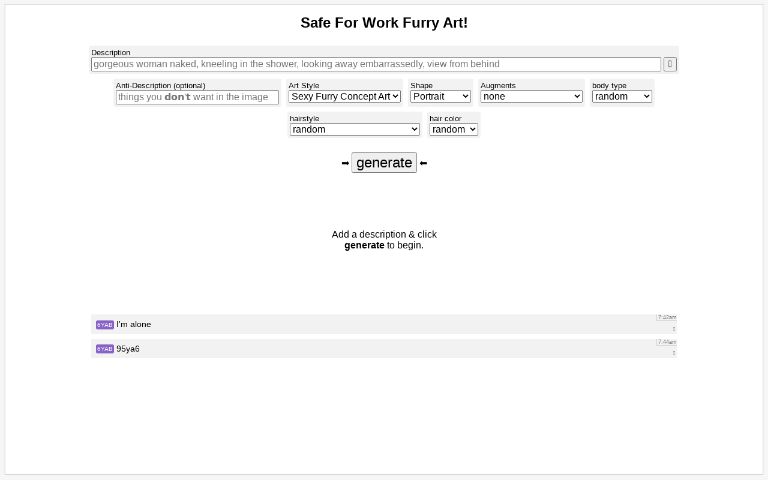Click the arrow icon right of generate

click(x=423, y=163)
